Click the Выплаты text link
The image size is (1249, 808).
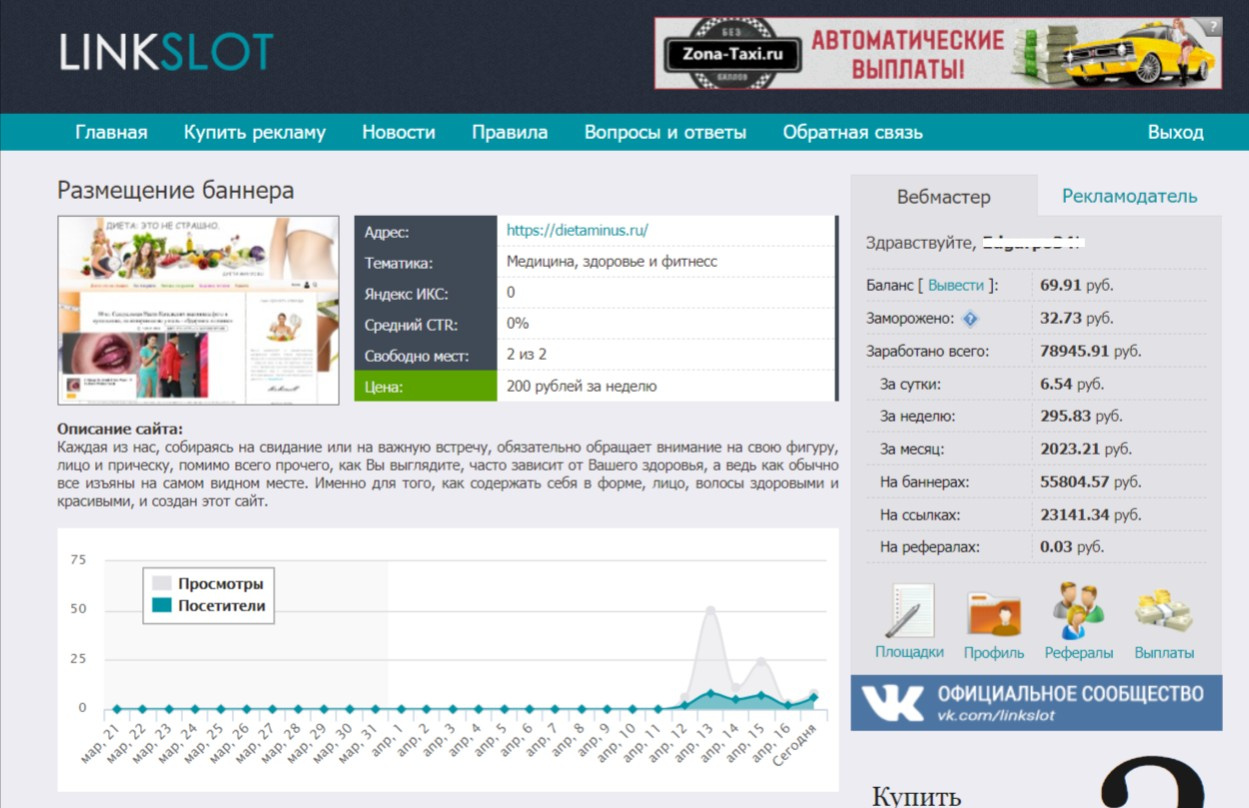pyautogui.click(x=1164, y=652)
